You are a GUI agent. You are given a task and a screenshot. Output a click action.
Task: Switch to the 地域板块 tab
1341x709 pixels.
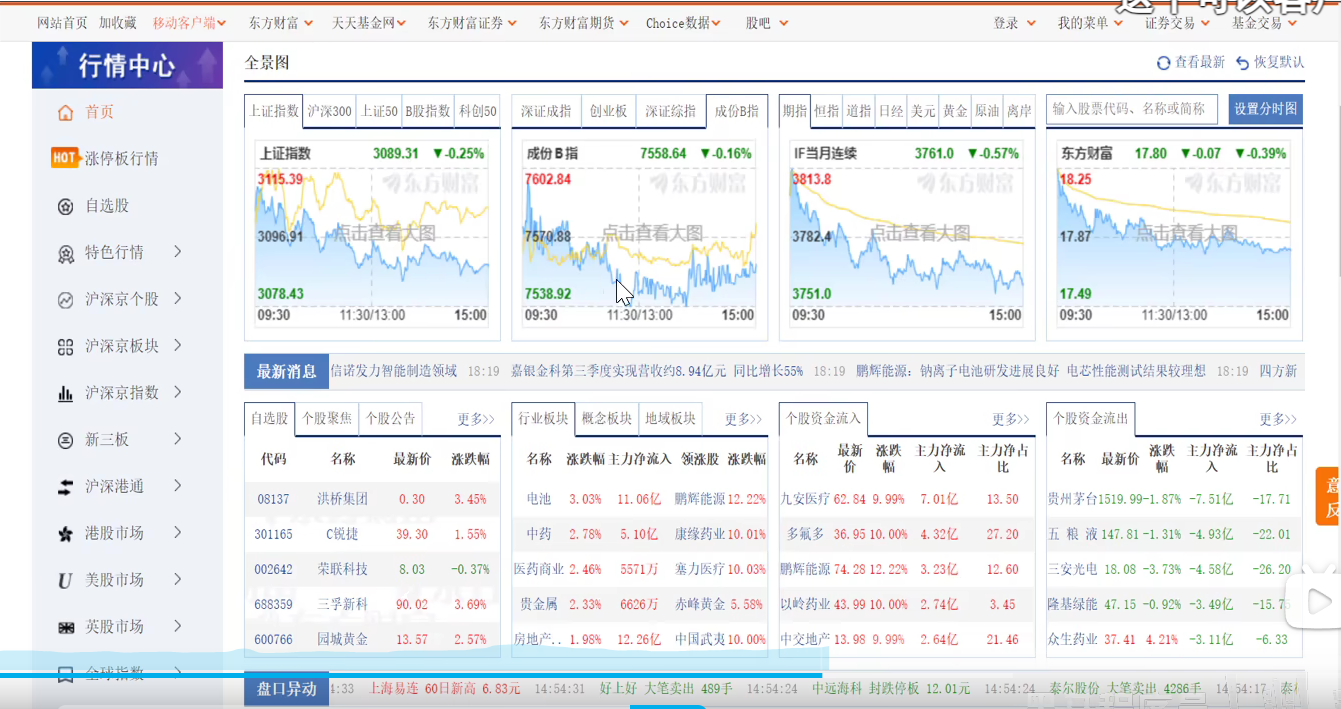coord(670,418)
